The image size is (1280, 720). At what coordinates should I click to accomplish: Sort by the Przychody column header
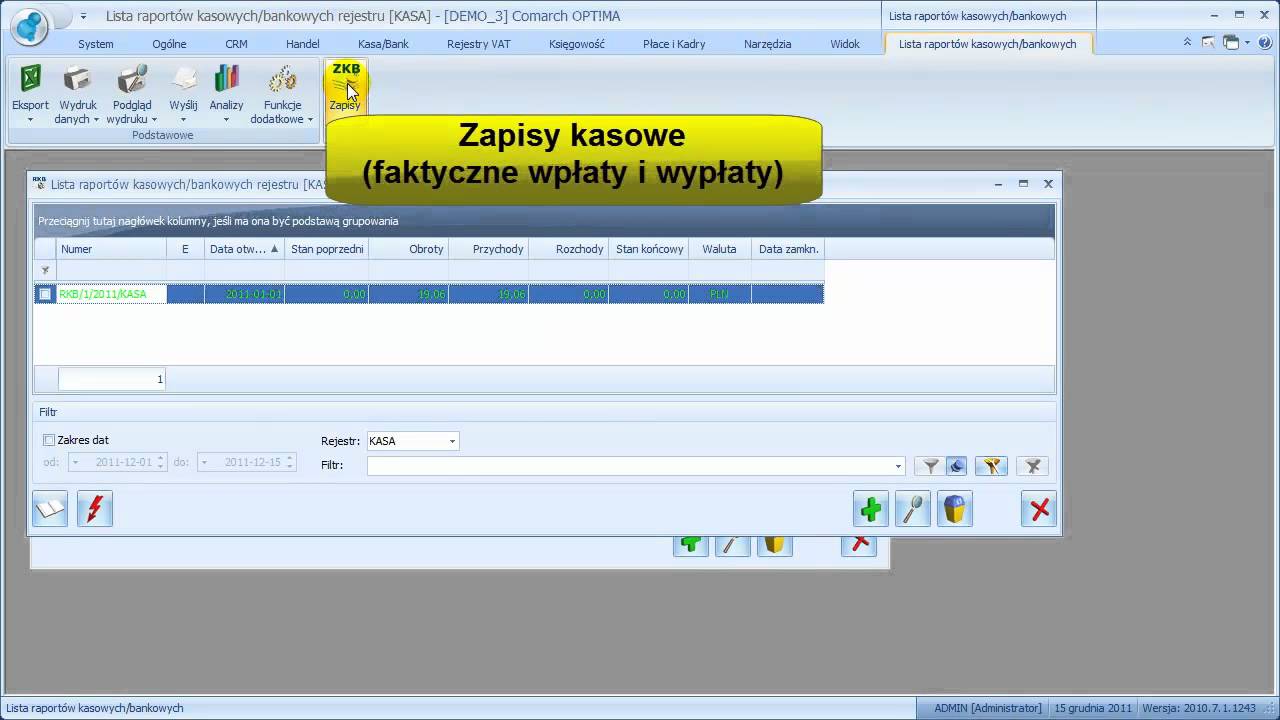(x=489, y=249)
